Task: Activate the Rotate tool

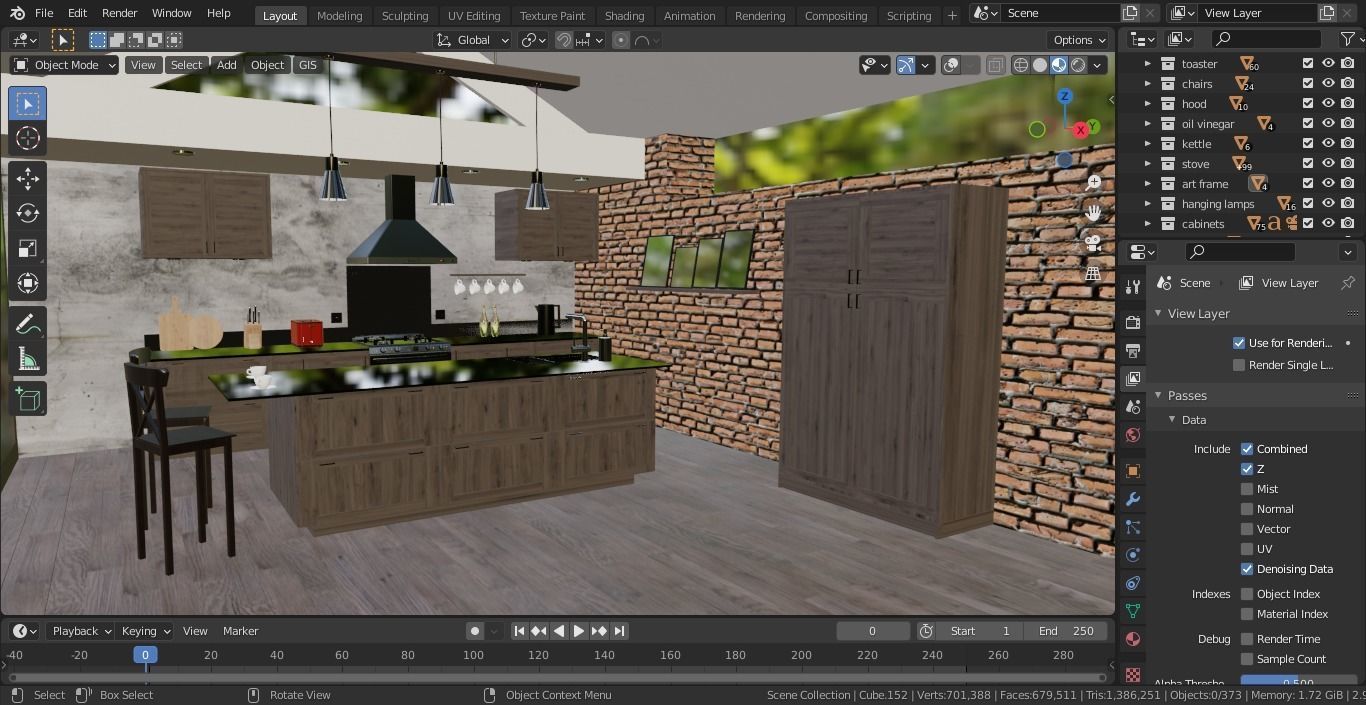Action: (28, 213)
